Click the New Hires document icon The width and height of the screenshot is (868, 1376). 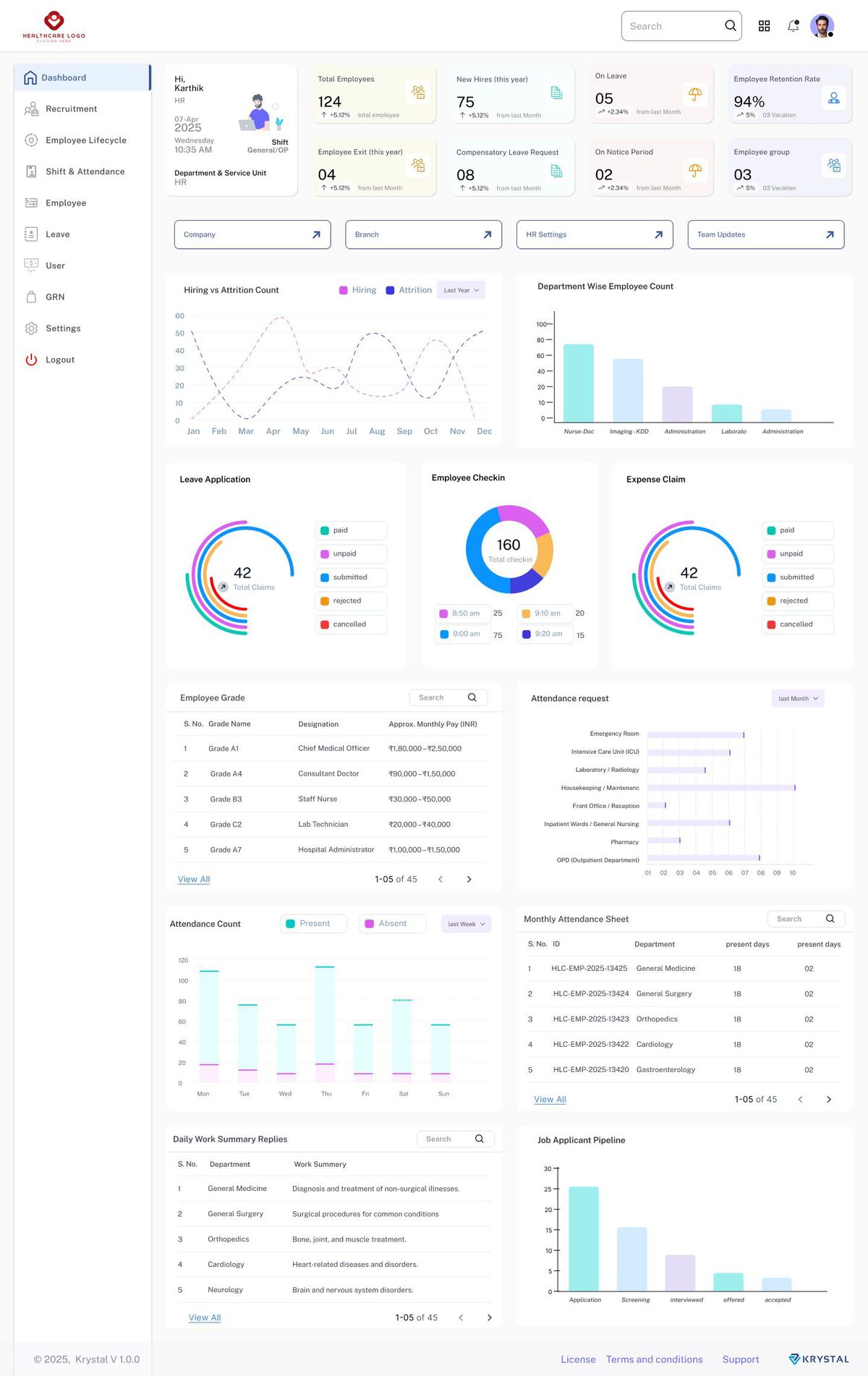(556, 93)
